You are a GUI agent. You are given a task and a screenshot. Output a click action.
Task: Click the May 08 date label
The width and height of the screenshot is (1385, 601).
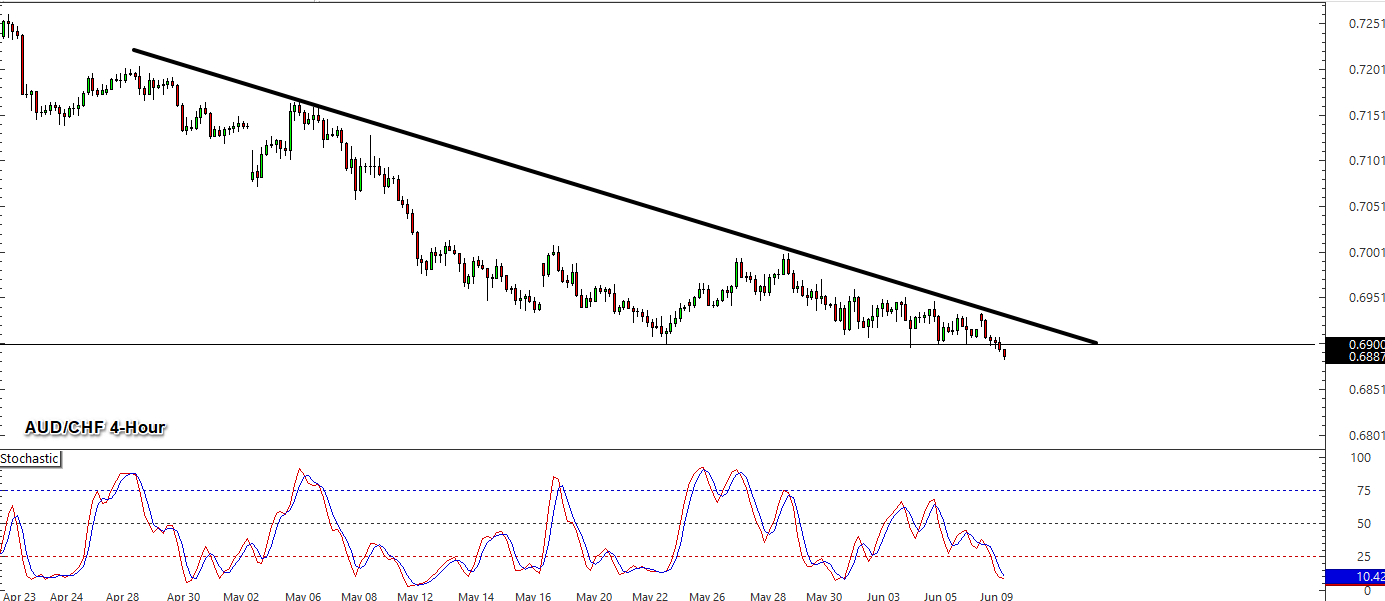[x=359, y=596]
